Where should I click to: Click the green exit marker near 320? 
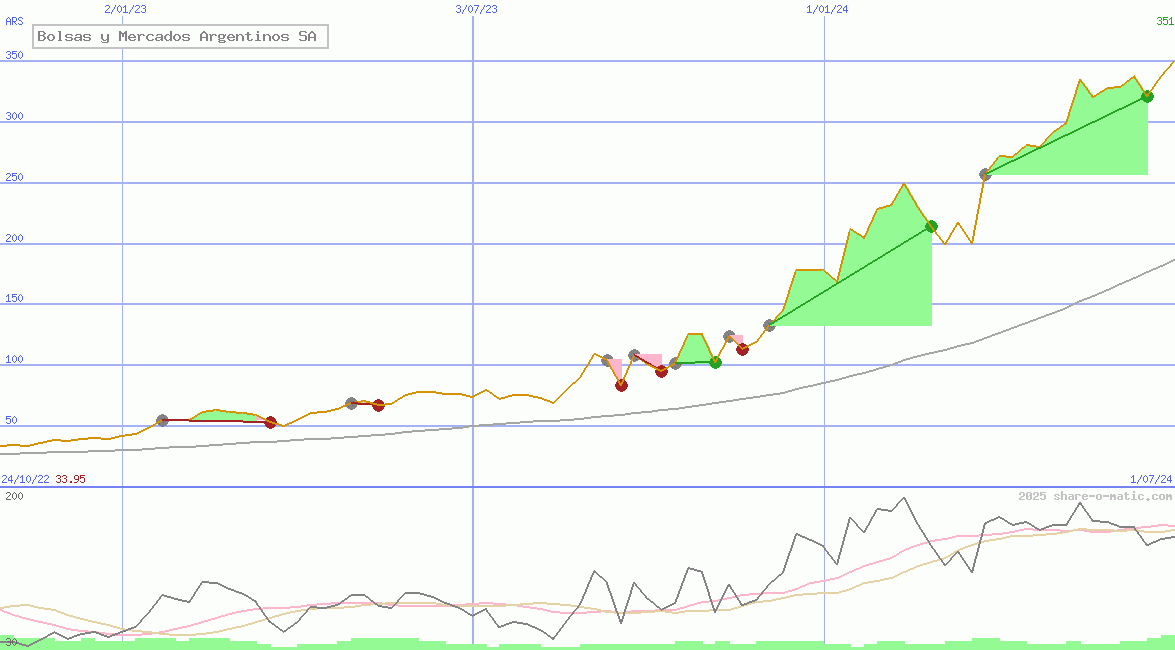coord(1147,96)
